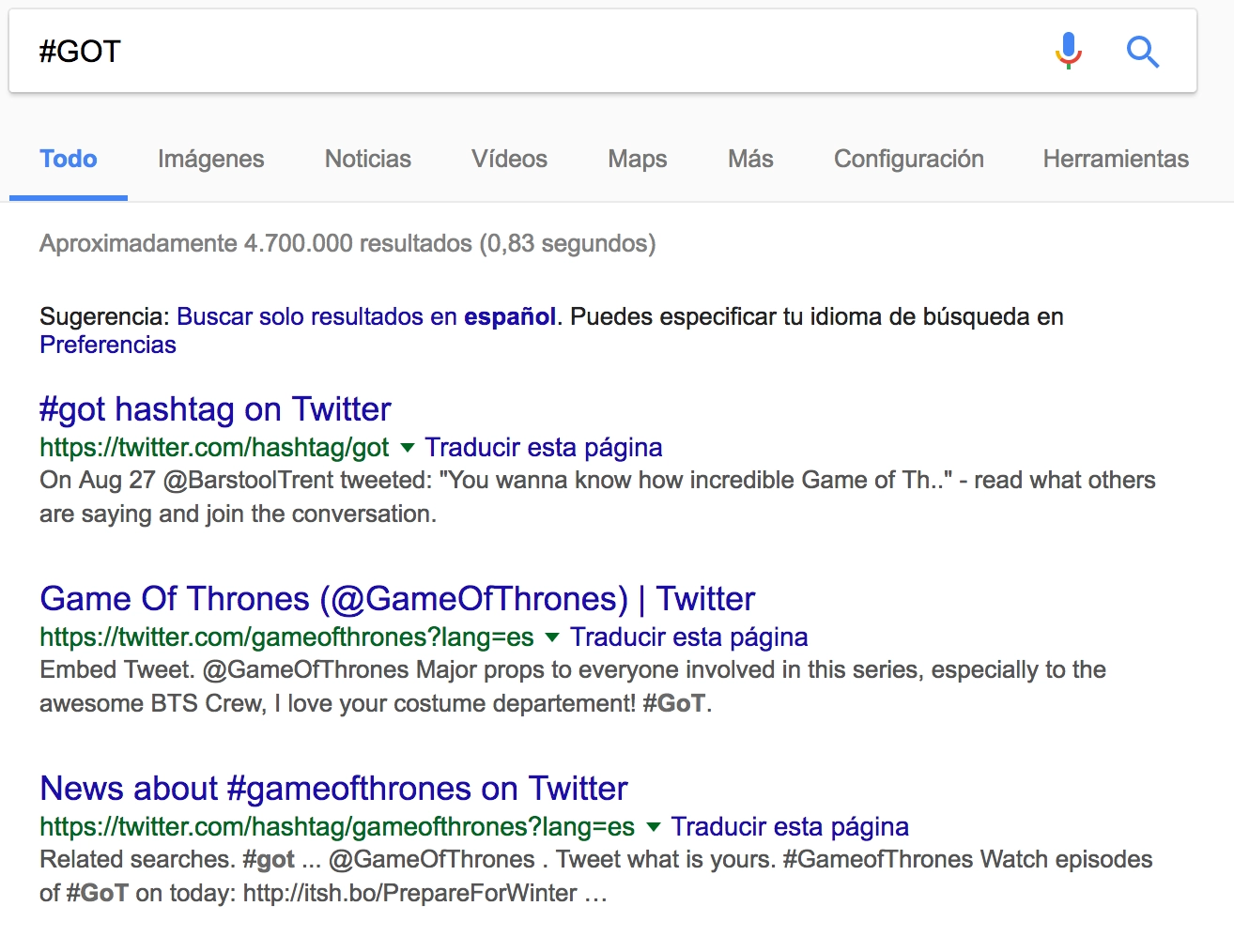Expand dropdown arrow beside hashtag/gameofthrones URL
Image resolution: width=1234 pixels, height=952 pixels.
(654, 827)
